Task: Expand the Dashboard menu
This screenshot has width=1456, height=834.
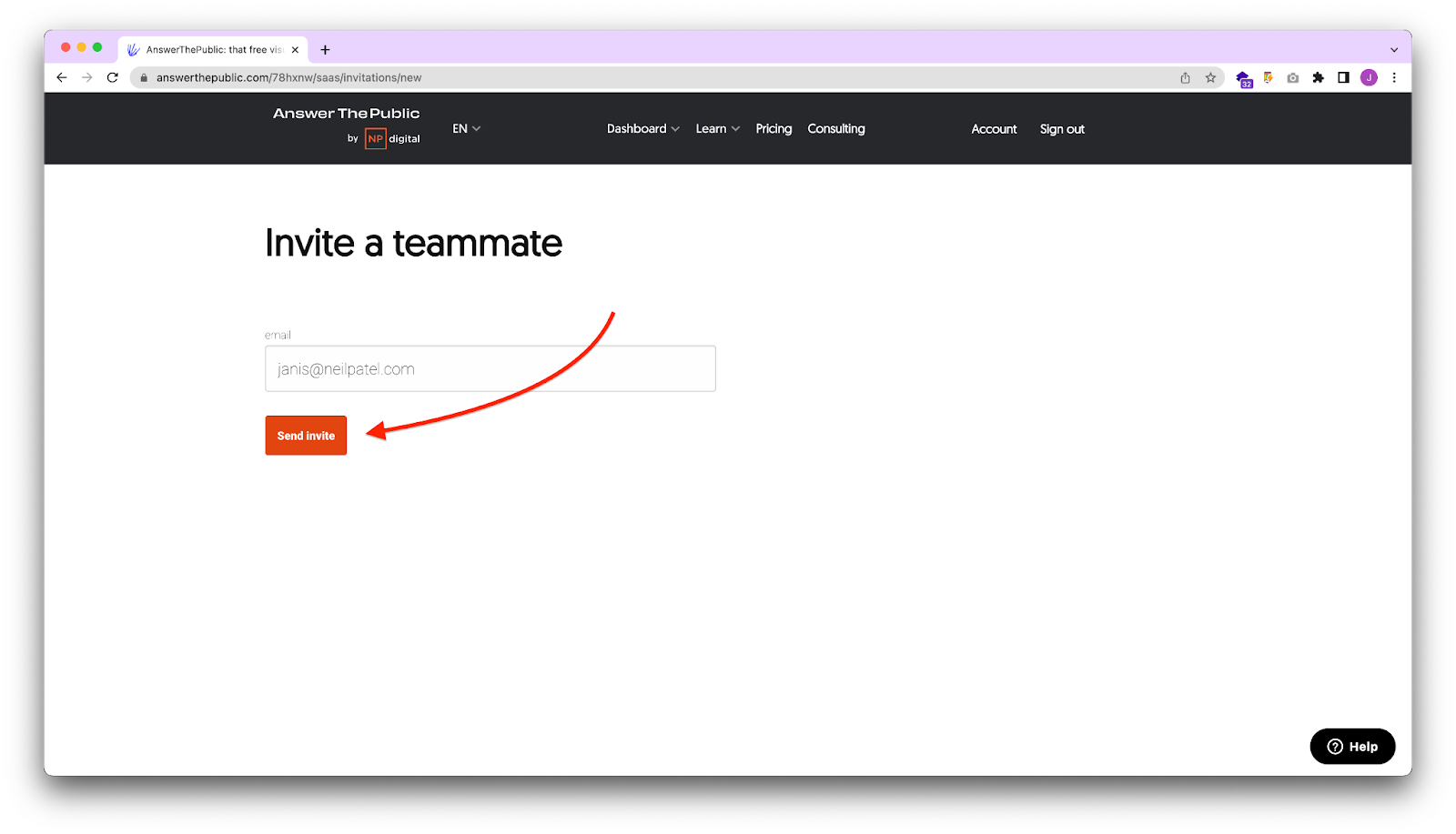Action: [643, 129]
